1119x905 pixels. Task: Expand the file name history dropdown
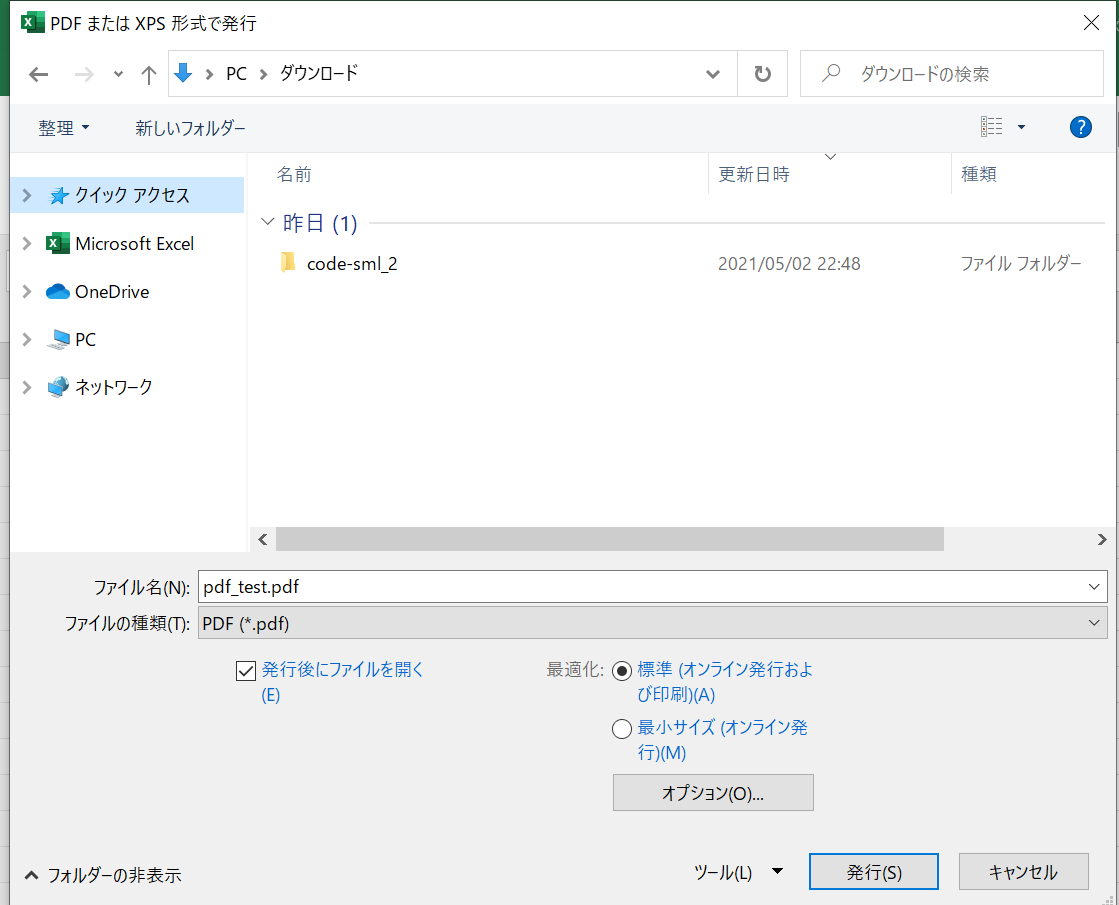tap(1095, 587)
